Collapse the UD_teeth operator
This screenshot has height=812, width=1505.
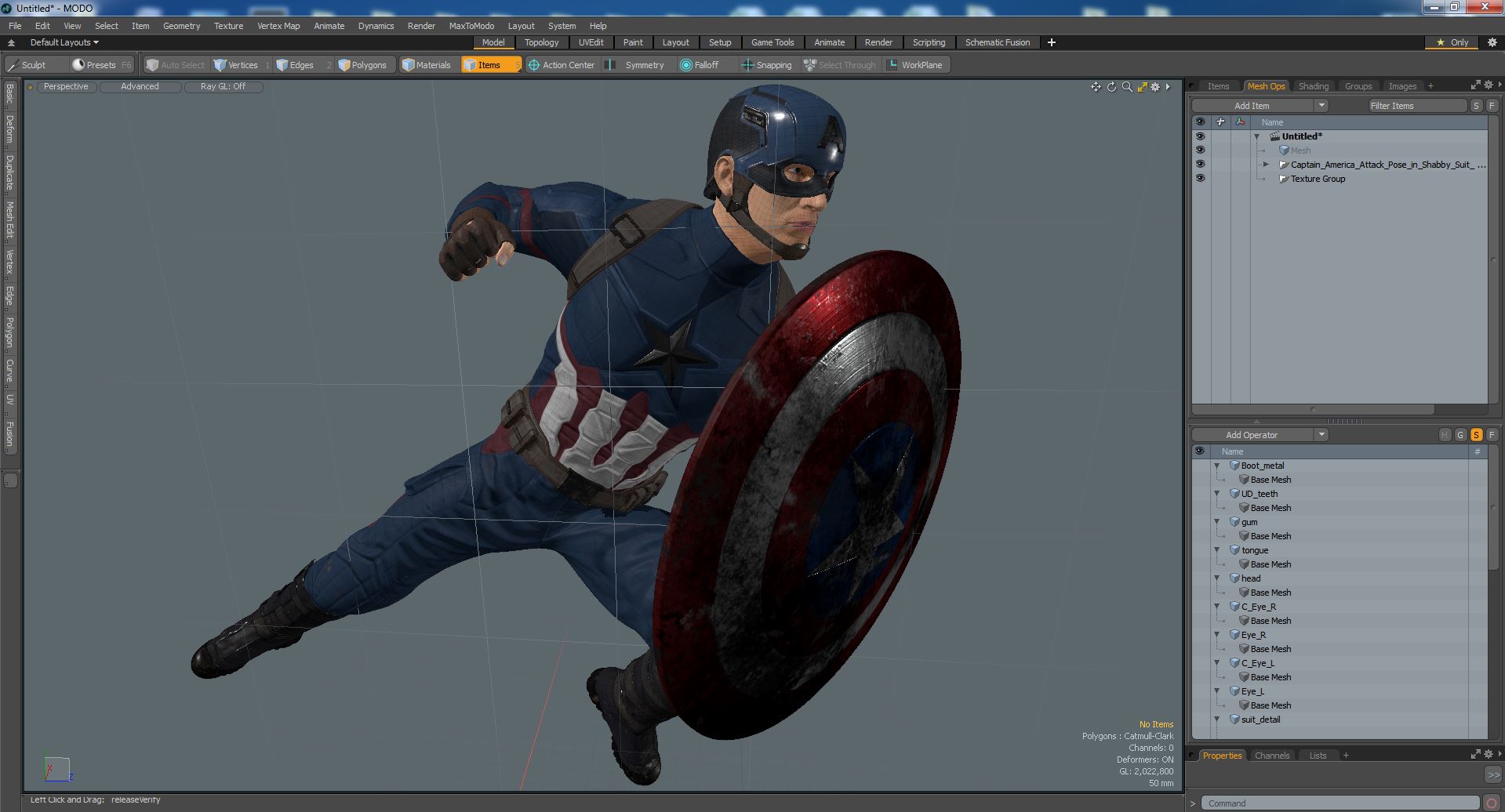(x=1217, y=494)
